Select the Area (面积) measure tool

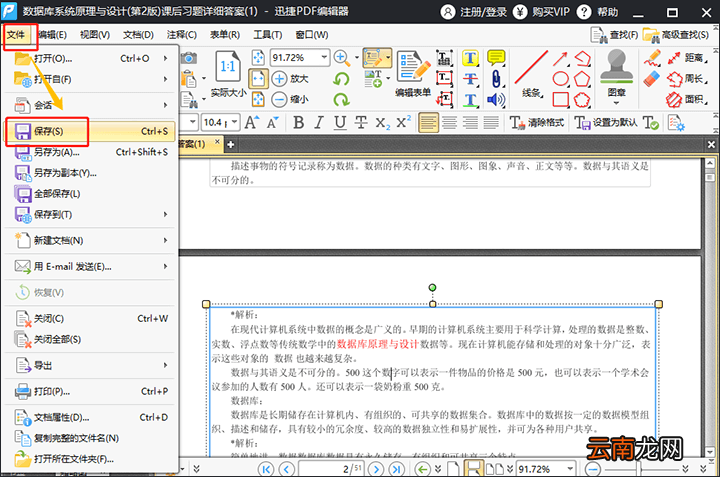coord(685,99)
